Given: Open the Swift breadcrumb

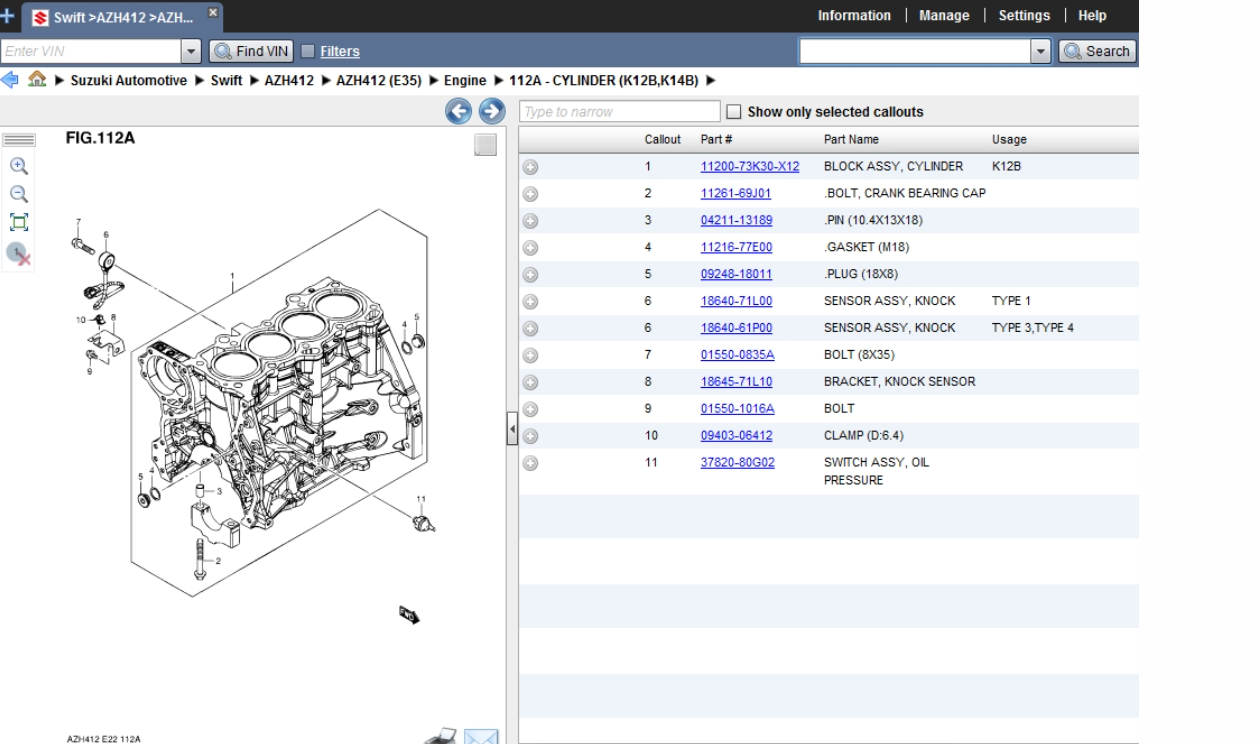Looking at the screenshot, I should tap(226, 81).
